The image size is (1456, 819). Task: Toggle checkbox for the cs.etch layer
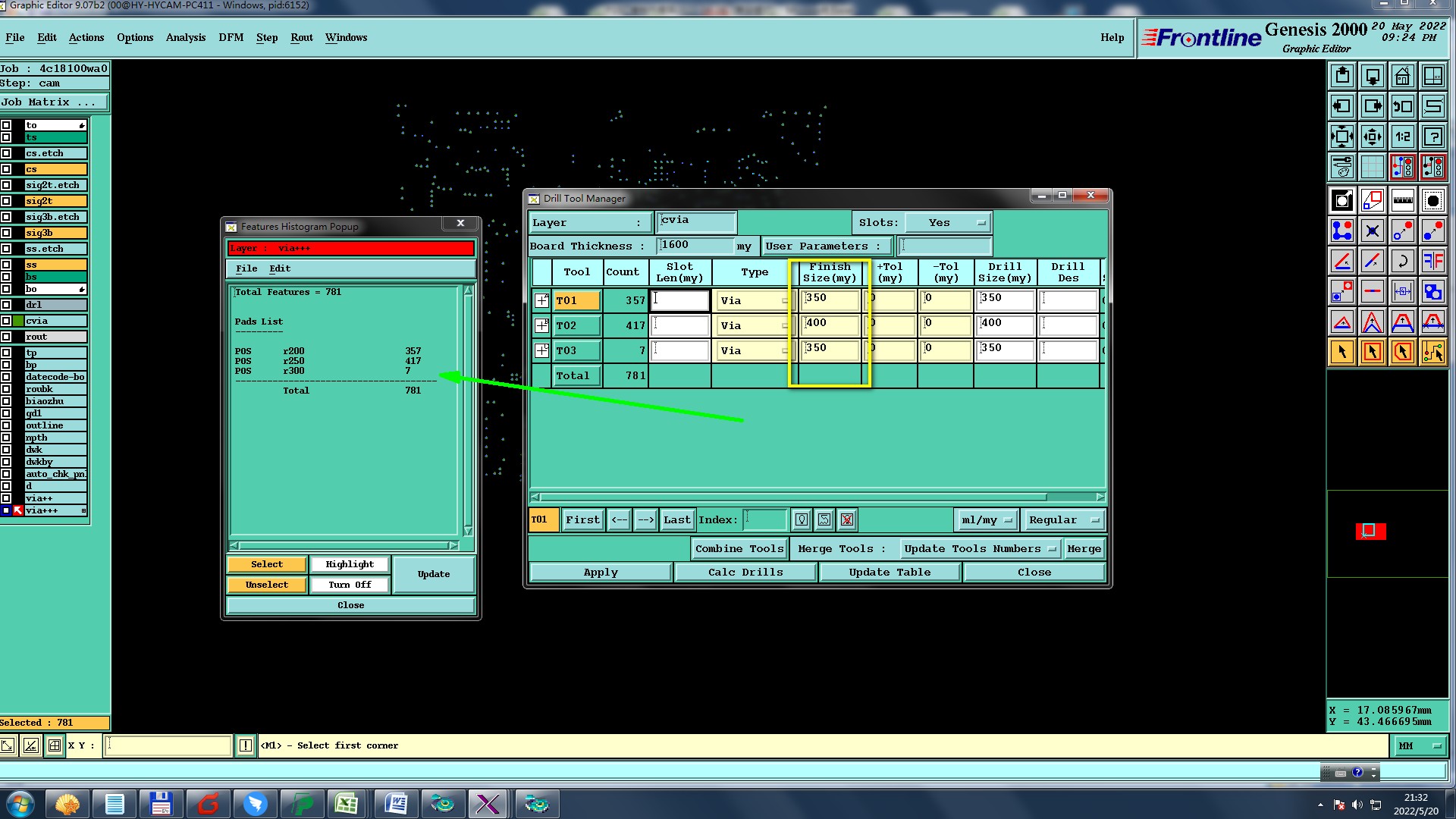[6, 153]
